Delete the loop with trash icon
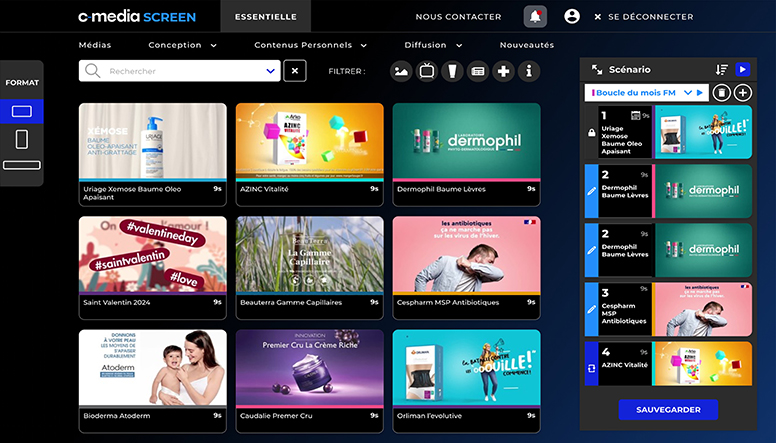Viewport: 776px width, 443px height. click(722, 93)
